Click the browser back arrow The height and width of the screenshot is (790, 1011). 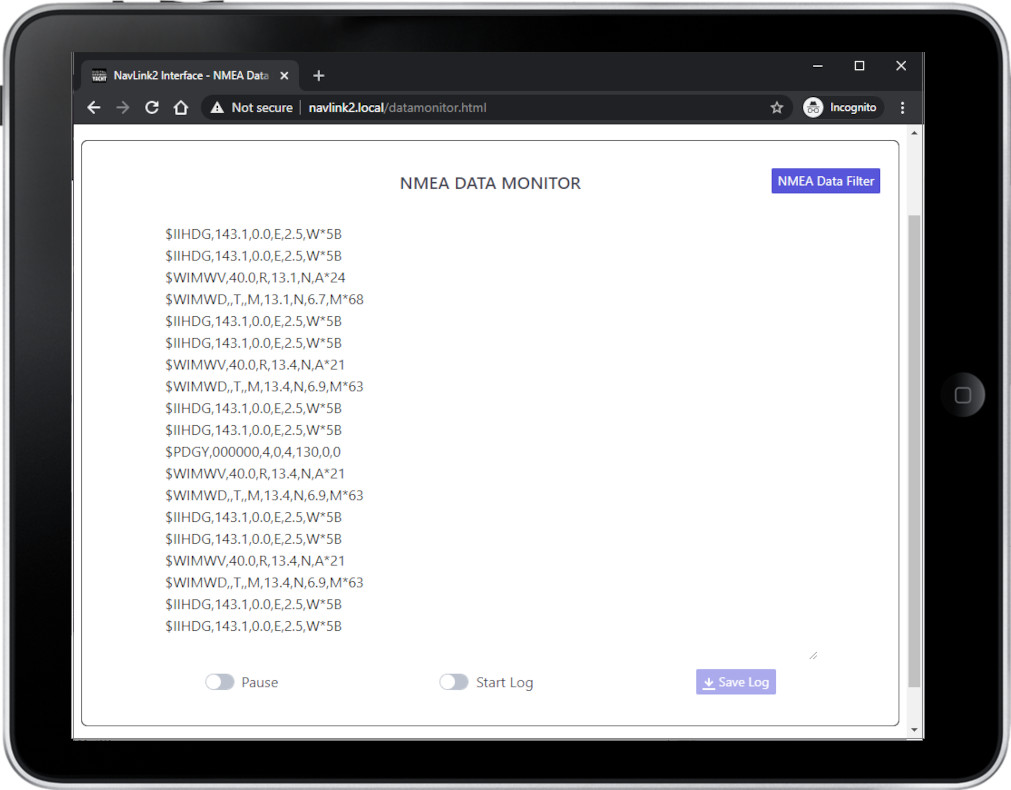point(94,108)
